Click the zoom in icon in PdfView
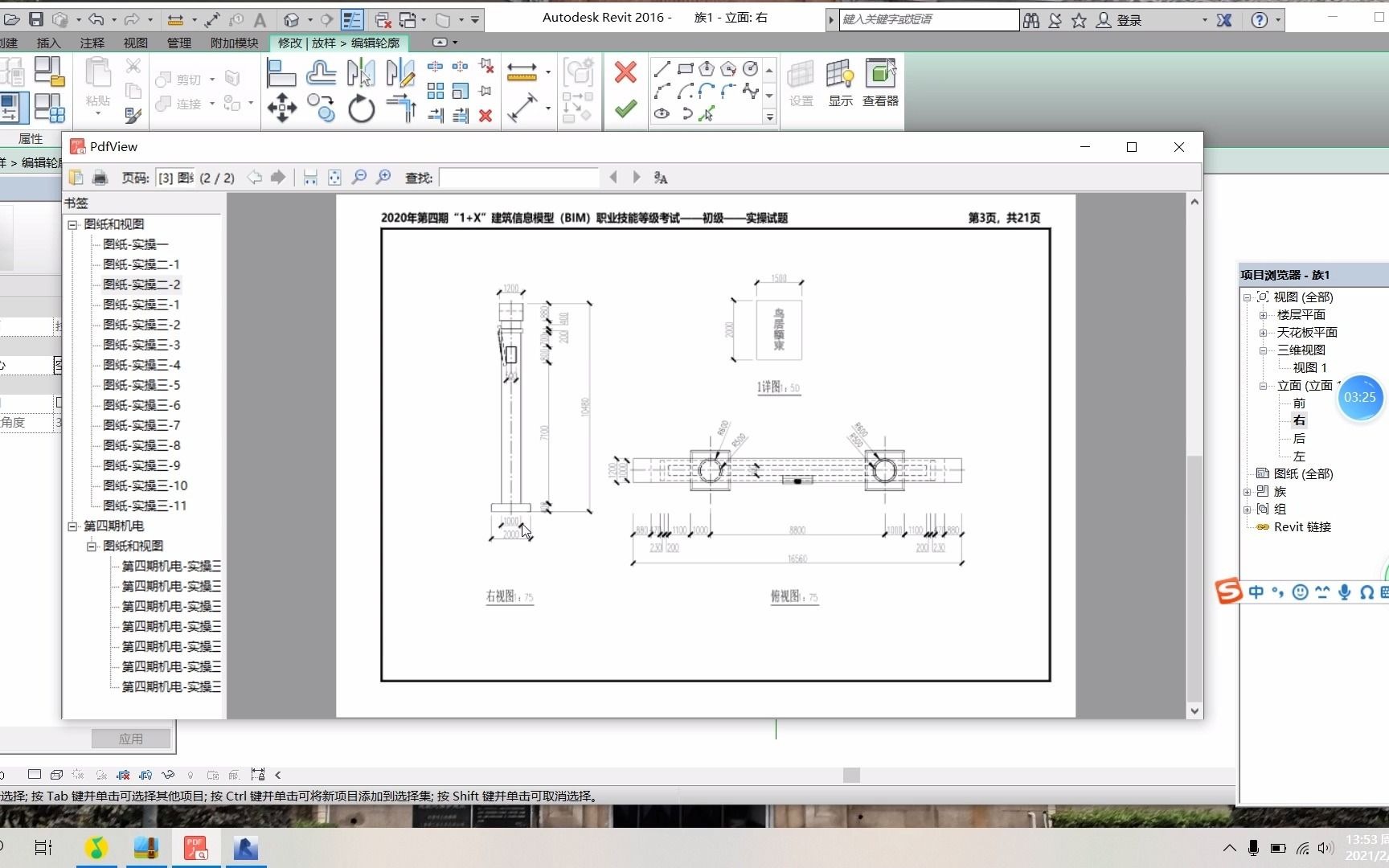This screenshot has width=1389, height=868. (384, 178)
